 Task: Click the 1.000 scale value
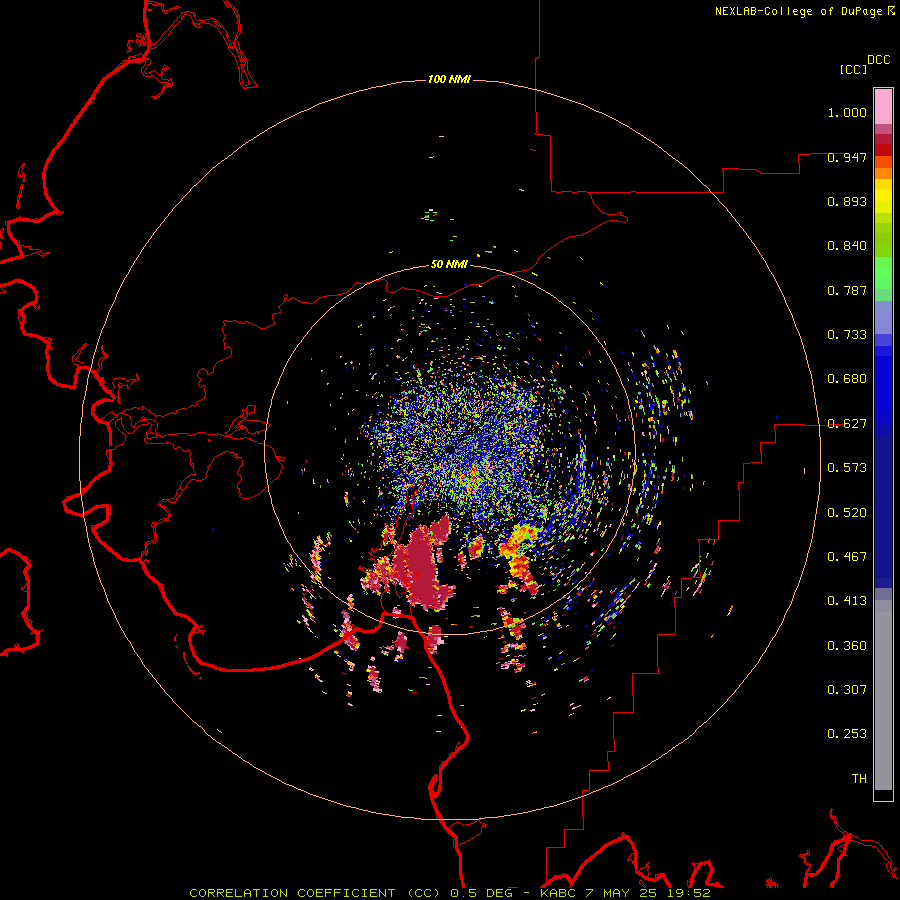847,112
